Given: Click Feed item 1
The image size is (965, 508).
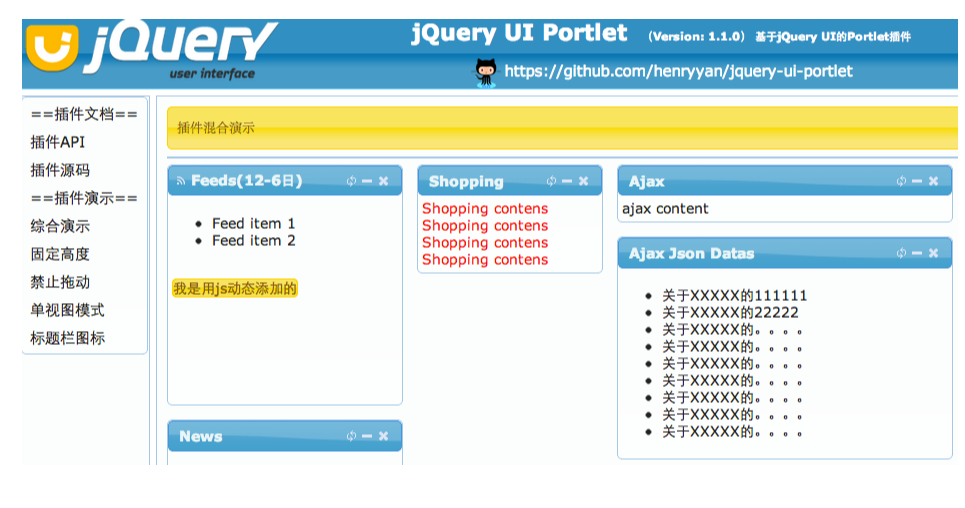Looking at the screenshot, I should (254, 224).
